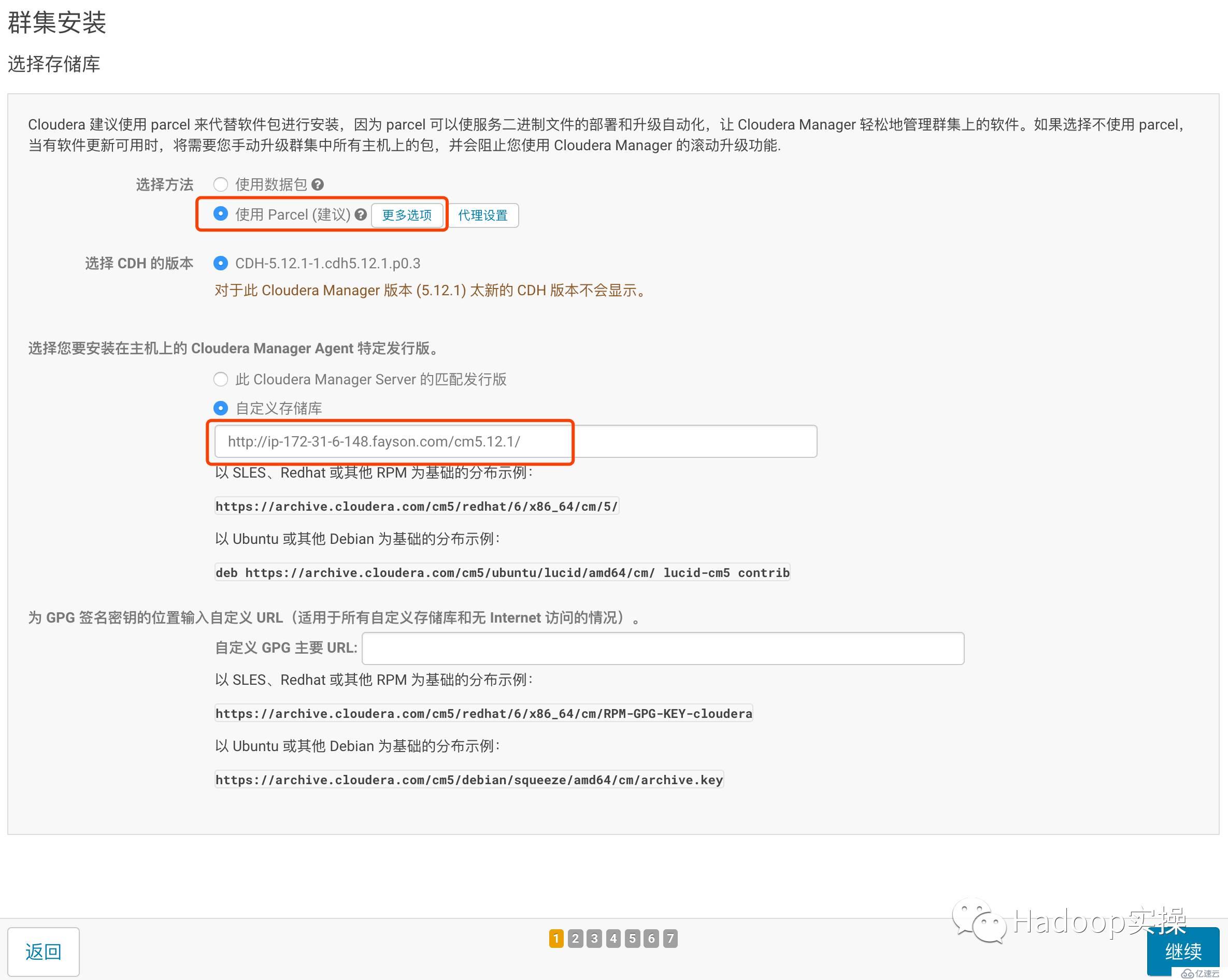Screen dimensions: 1228x980
Task: Focus the custom repository URL field
Action: (x=516, y=441)
